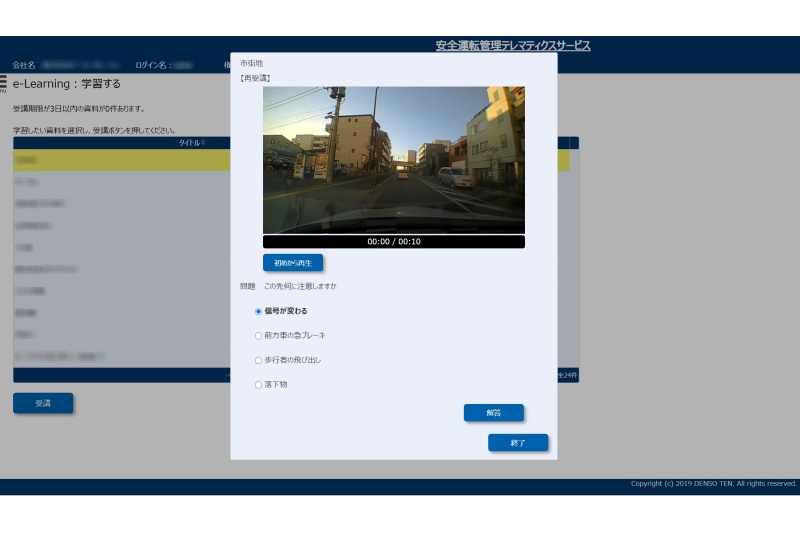Click the 終了 button to close the dialog
Screen dimensions: 800x533
(517, 442)
